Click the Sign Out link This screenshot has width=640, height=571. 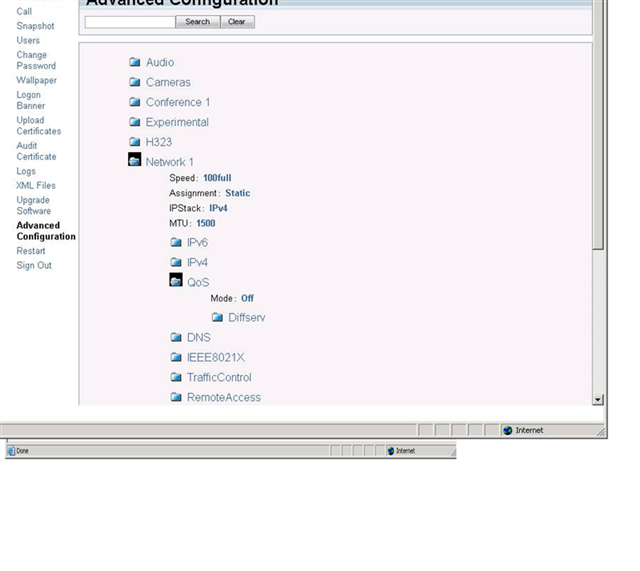(x=34, y=265)
